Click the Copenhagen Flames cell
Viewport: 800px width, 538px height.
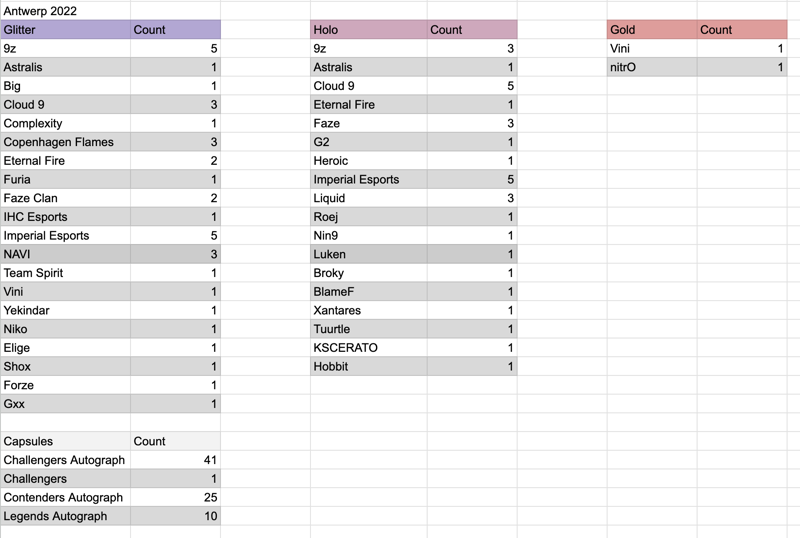(x=65, y=142)
